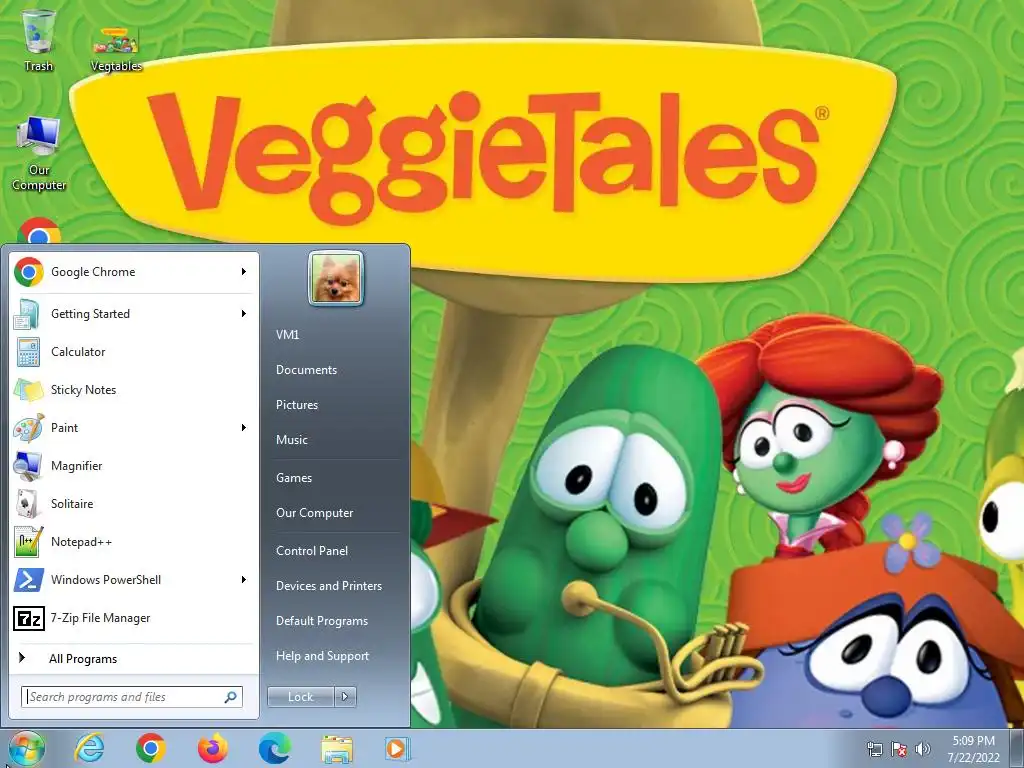The image size is (1024, 768).
Task: Open Documents from Start menu
Action: (x=306, y=370)
